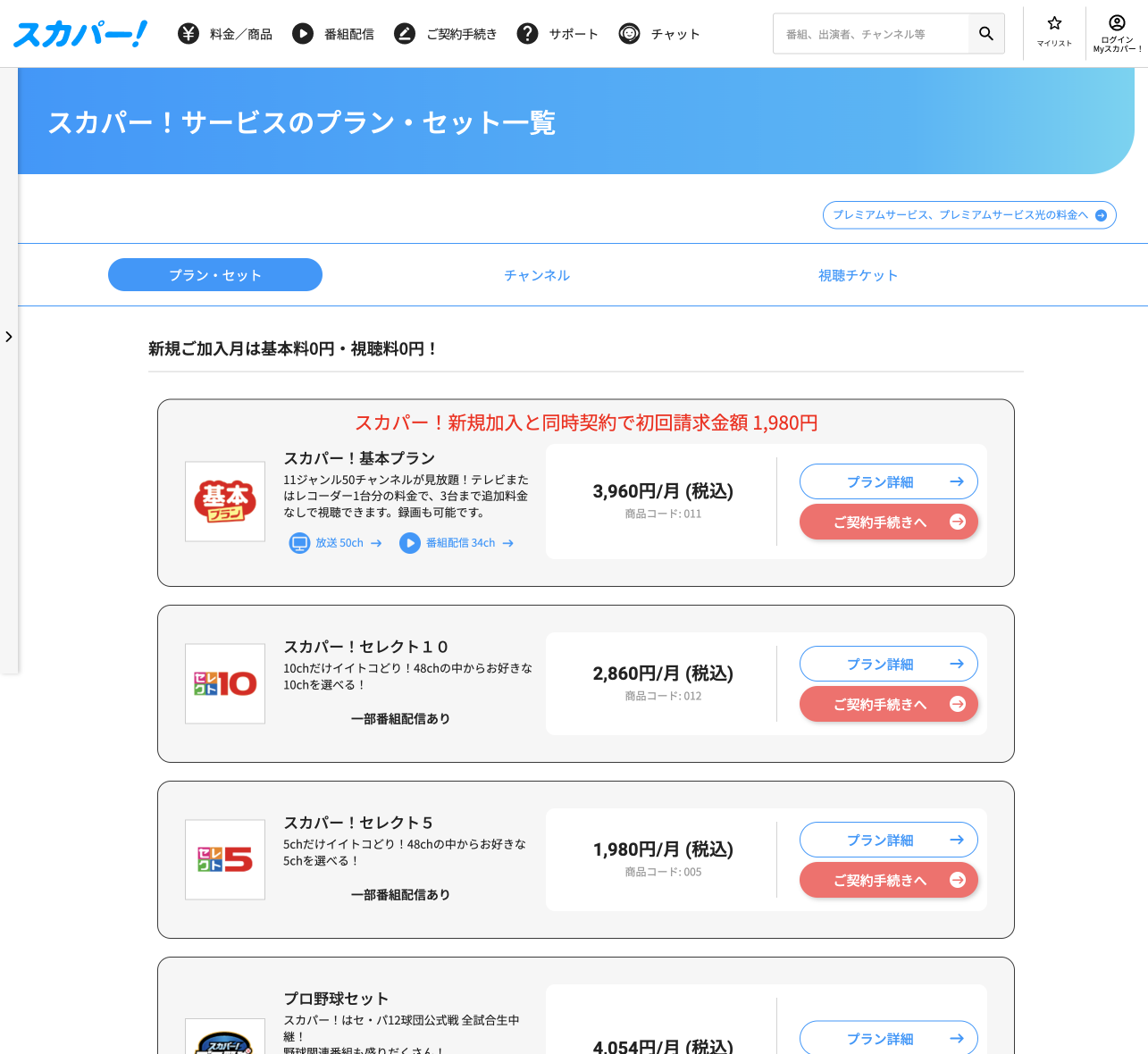
Task: Select the ご契約手続き pen icon
Action: pos(404,33)
